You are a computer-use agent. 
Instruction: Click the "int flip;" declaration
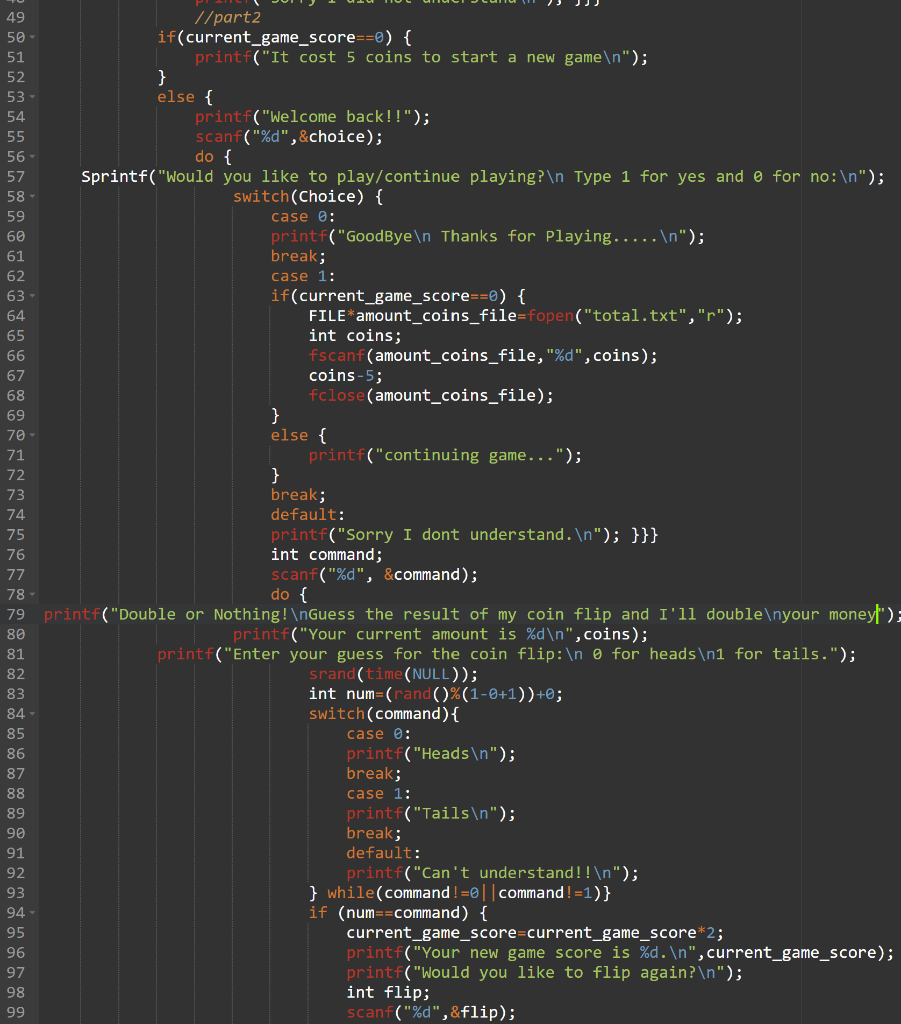point(388,992)
